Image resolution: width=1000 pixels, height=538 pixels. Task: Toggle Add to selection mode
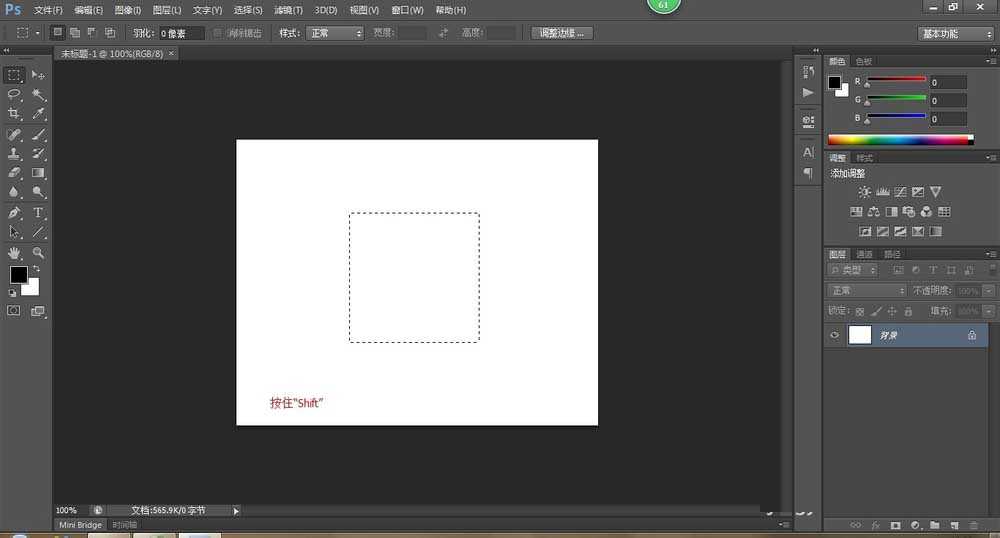point(75,33)
